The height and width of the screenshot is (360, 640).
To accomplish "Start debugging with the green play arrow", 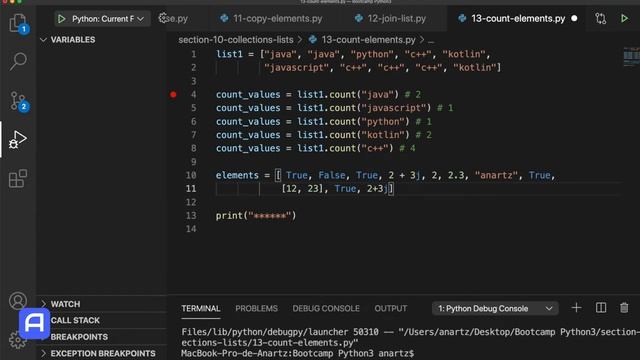I will point(62,19).
